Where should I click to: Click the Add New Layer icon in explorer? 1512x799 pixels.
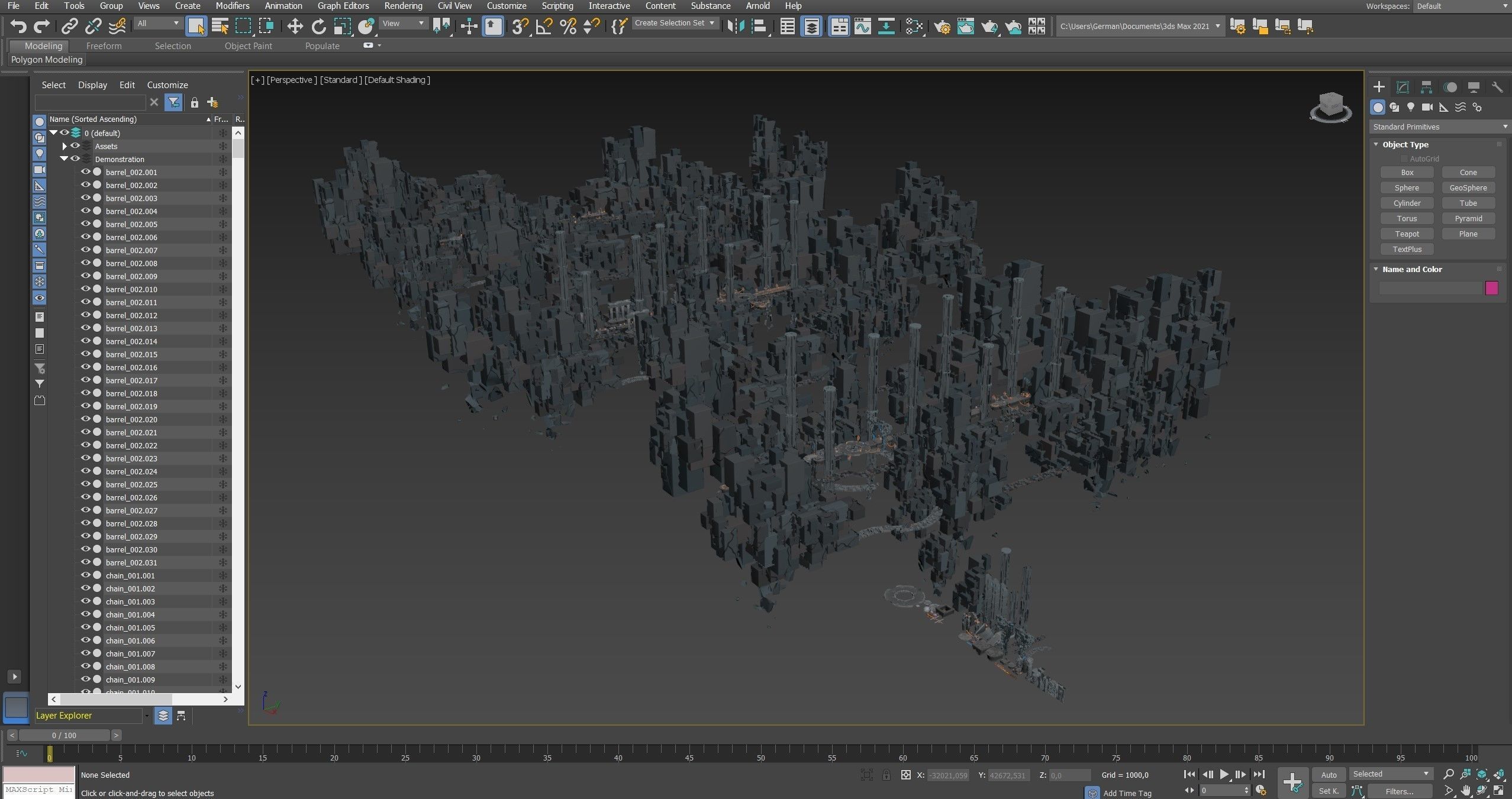pyautogui.click(x=213, y=102)
